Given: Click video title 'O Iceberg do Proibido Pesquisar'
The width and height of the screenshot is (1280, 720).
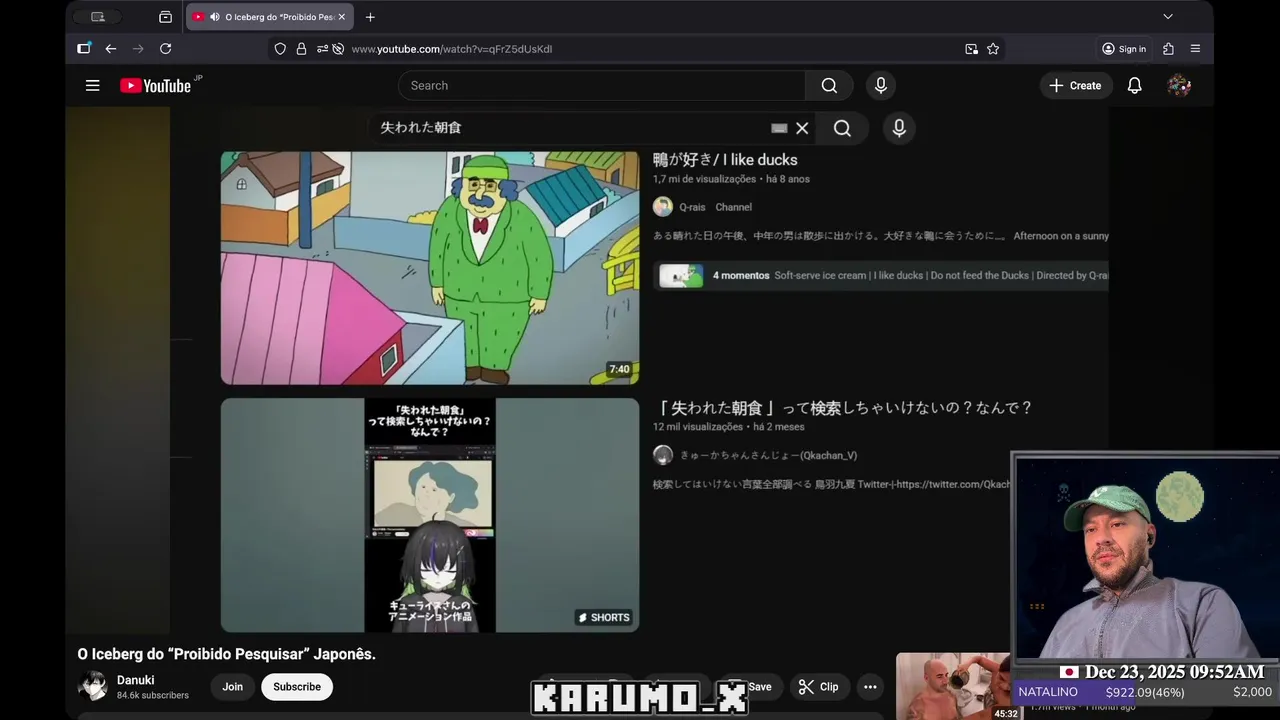Looking at the screenshot, I should [227, 654].
